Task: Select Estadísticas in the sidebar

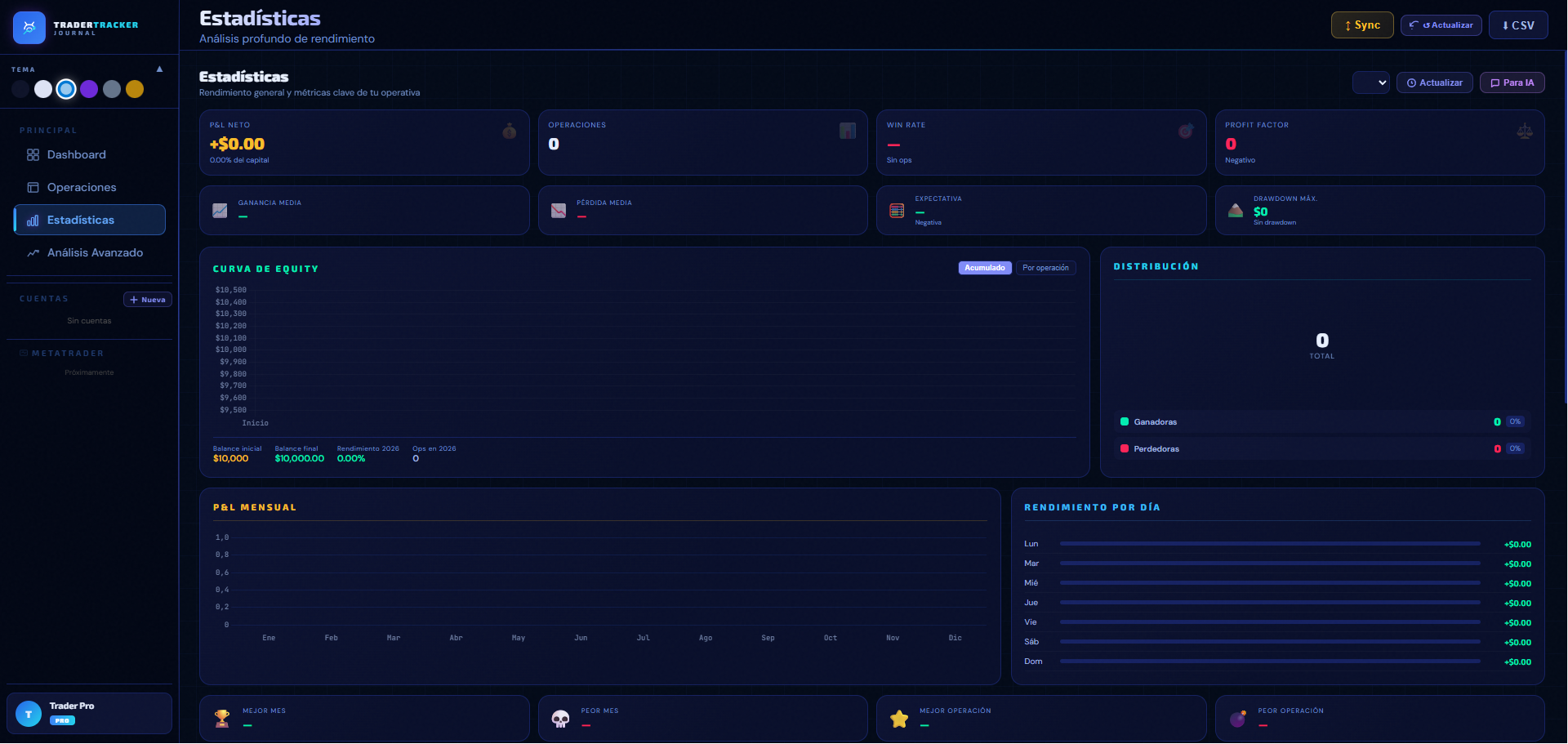Action: 90,221
